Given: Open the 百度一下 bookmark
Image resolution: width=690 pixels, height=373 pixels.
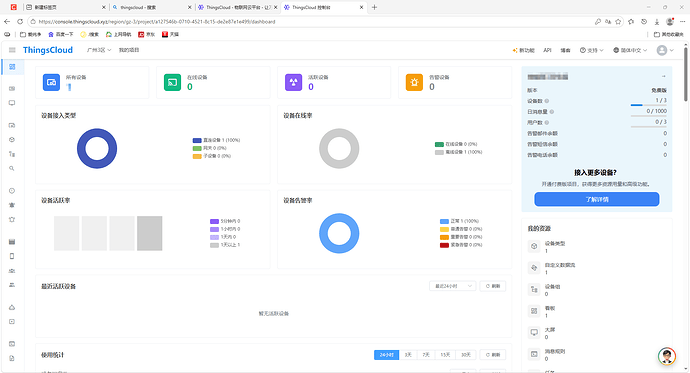Looking at the screenshot, I should tap(61, 34).
